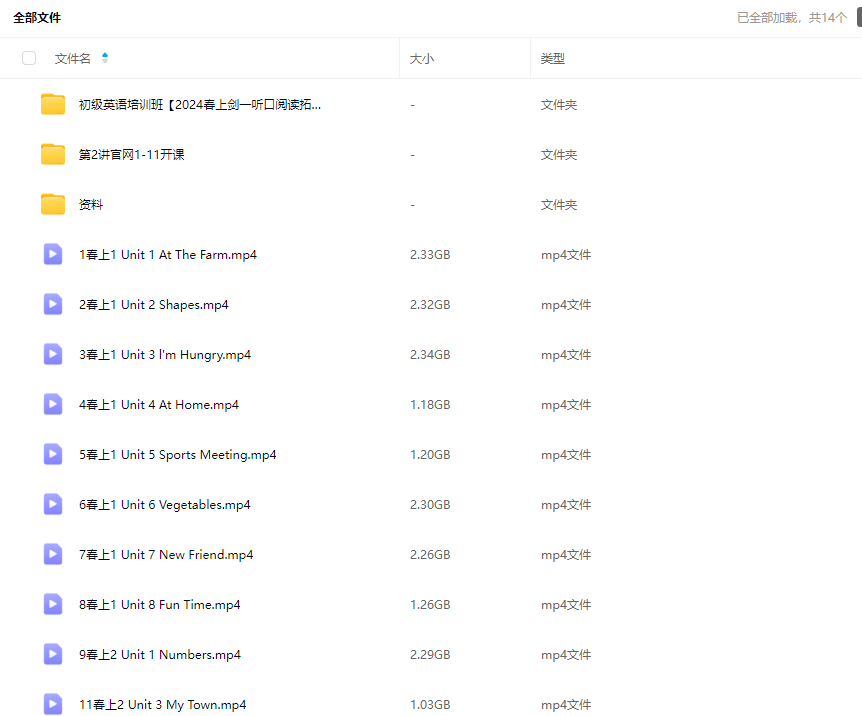Viewport: 862px width, 716px height.
Task: Open 11春上2 Unit 3 My Town.mp4
Action: pos(163,705)
